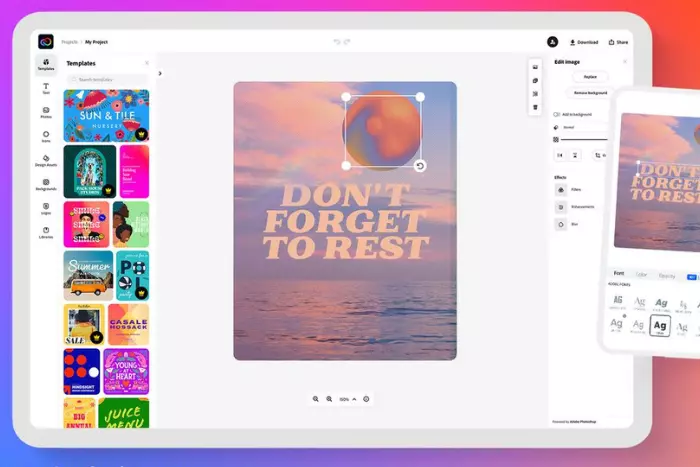The height and width of the screenshot is (467, 700).
Task: Click the Replace button
Action: 590,77
